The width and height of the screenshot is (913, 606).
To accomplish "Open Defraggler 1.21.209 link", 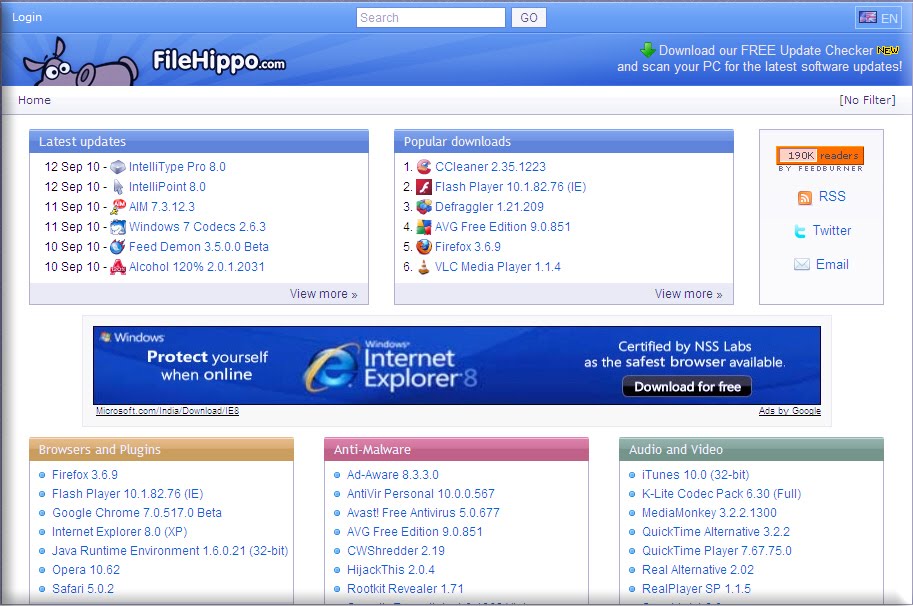I will coord(489,207).
